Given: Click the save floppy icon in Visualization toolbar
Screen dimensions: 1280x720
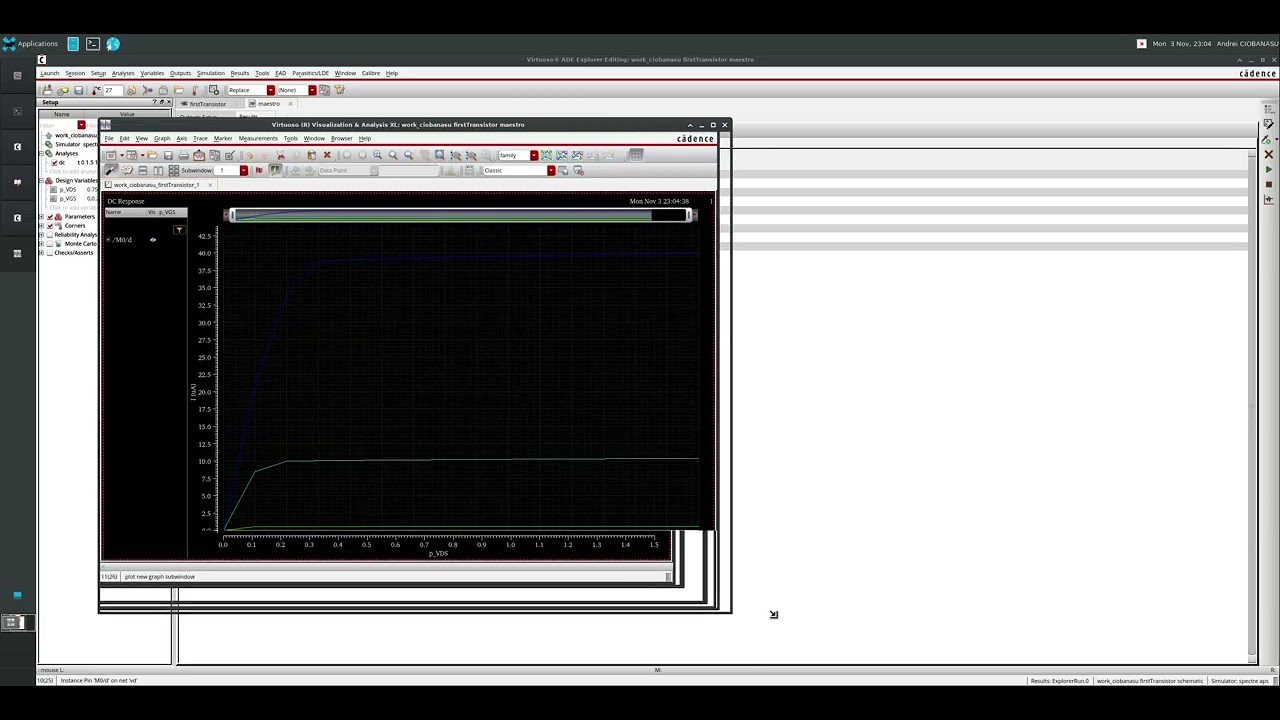Looking at the screenshot, I should (168, 155).
